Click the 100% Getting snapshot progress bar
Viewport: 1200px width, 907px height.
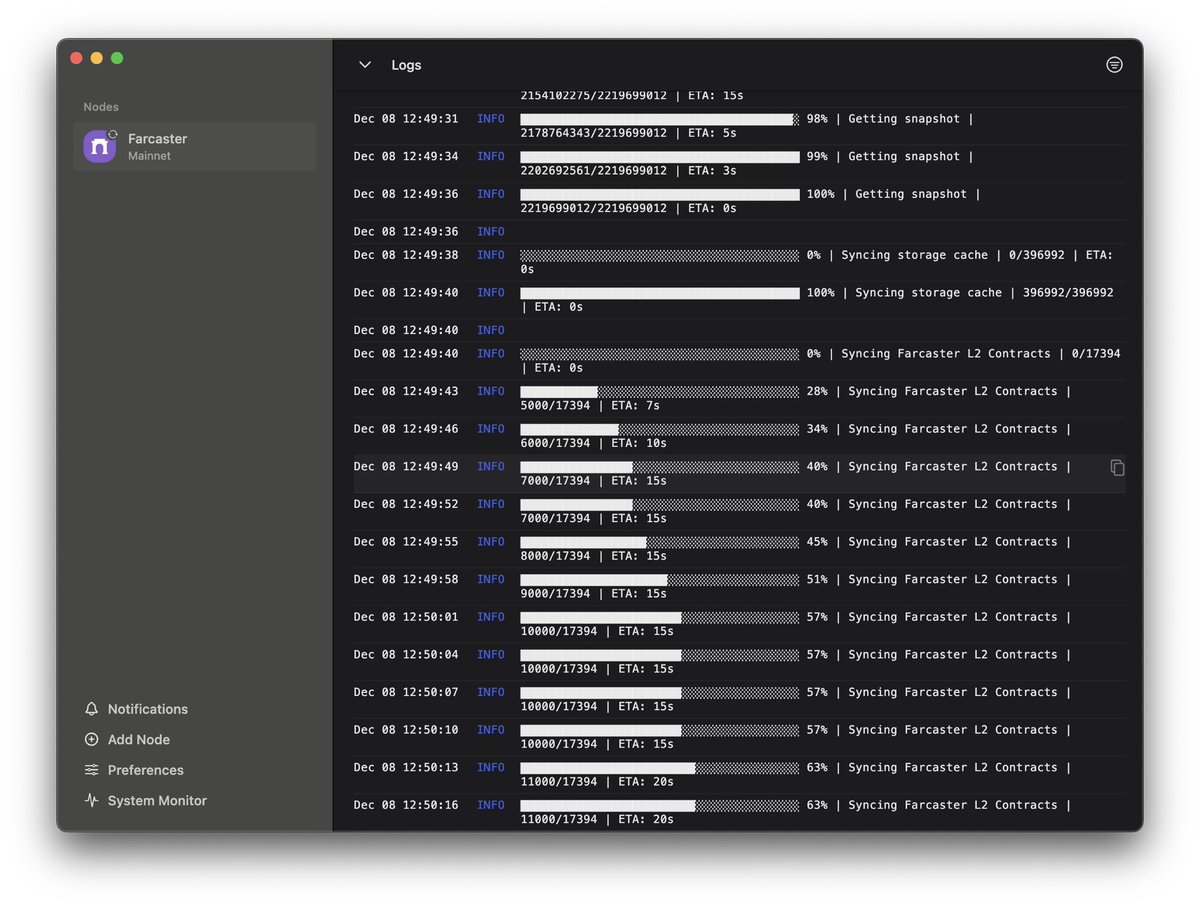click(x=660, y=194)
